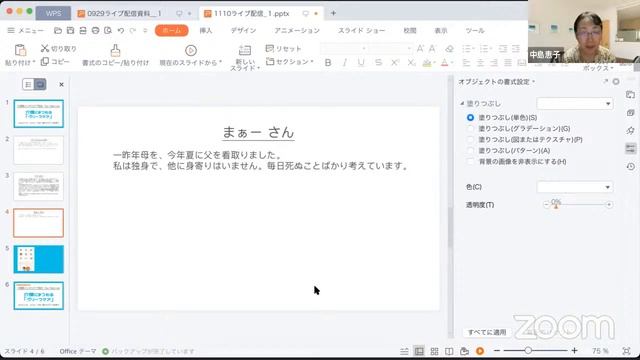Open the メニュー hamburger menu
This screenshot has height=360, width=640.
tap(26, 31)
